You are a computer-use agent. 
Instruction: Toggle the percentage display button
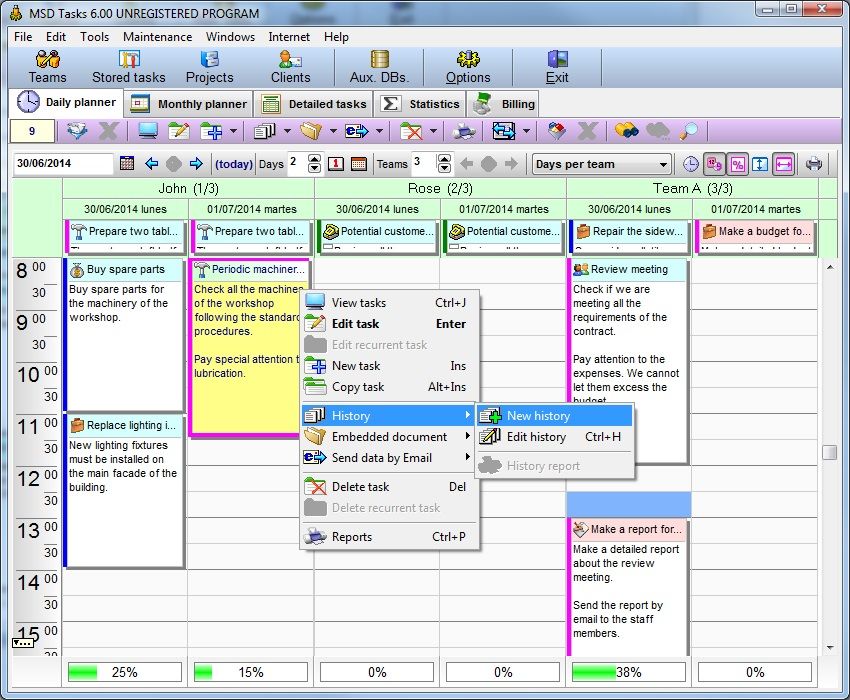737,164
